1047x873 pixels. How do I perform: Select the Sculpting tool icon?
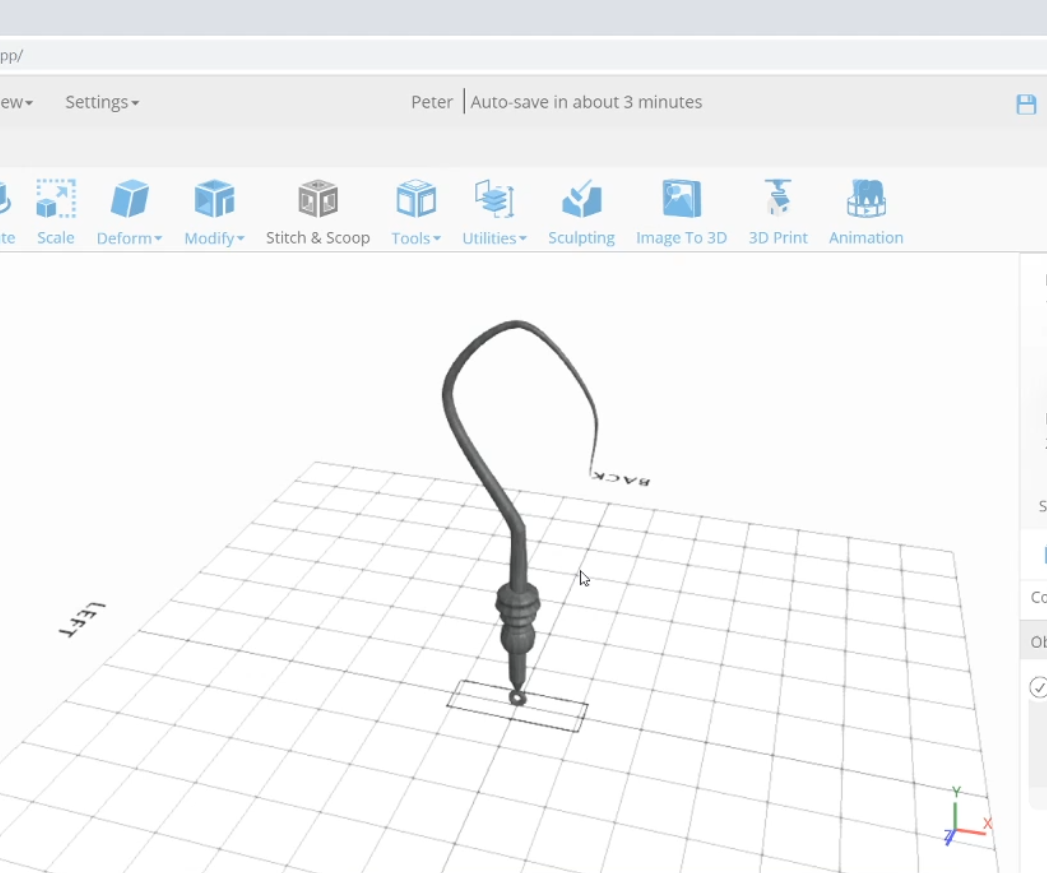[x=582, y=198]
